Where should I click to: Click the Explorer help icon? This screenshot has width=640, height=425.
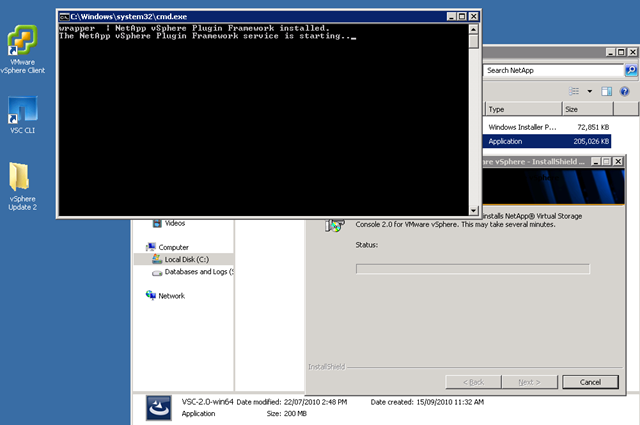[x=624, y=91]
